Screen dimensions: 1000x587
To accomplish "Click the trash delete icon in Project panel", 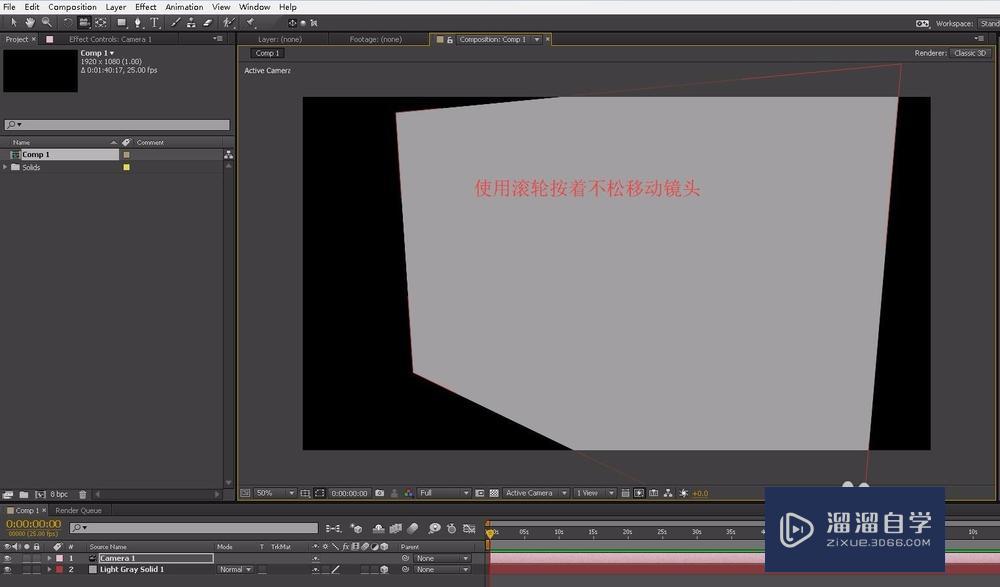I will point(82,494).
